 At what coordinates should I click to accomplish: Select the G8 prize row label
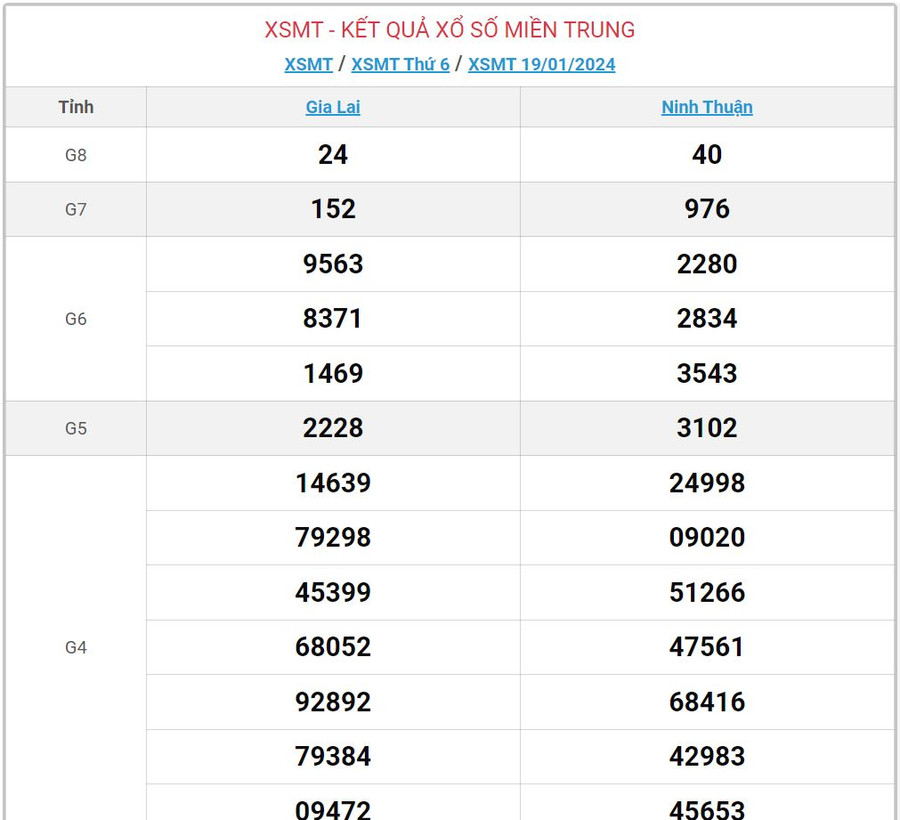(76, 155)
